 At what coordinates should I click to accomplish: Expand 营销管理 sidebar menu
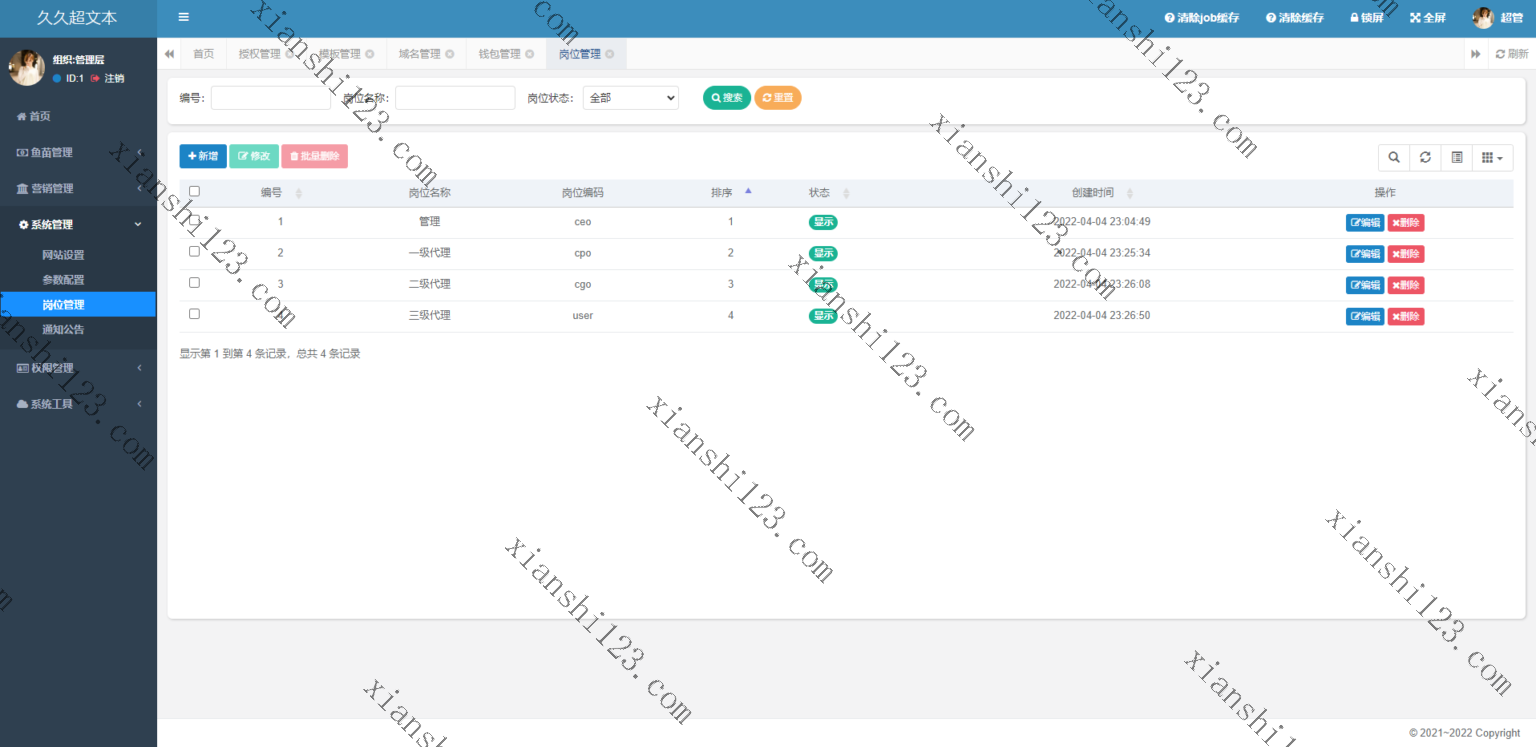[x=78, y=188]
